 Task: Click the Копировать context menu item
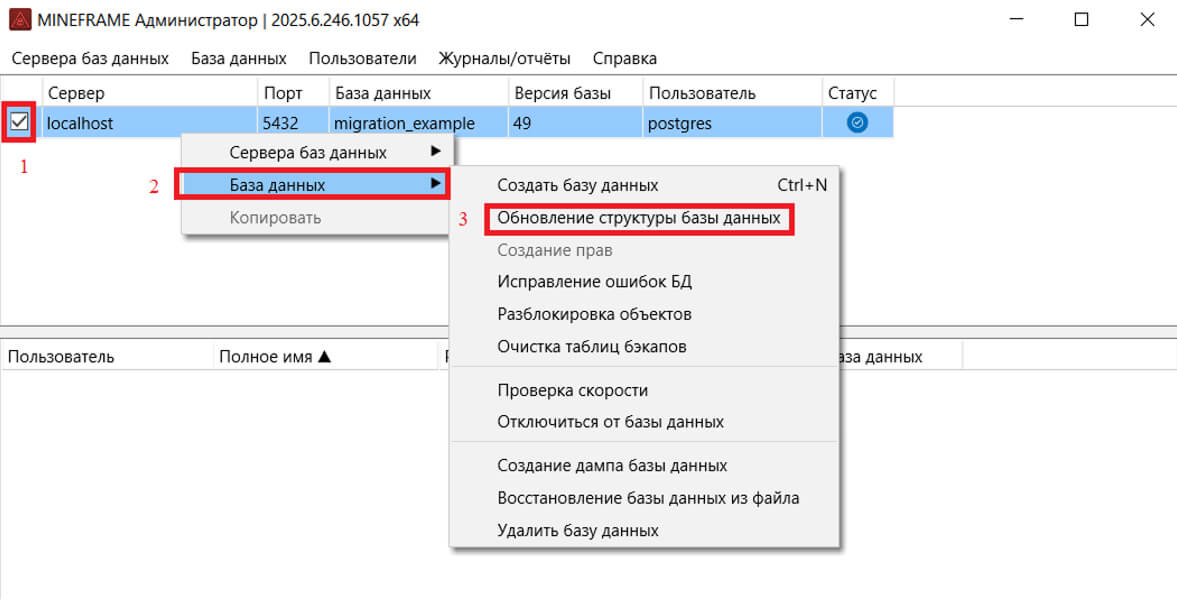click(315, 218)
